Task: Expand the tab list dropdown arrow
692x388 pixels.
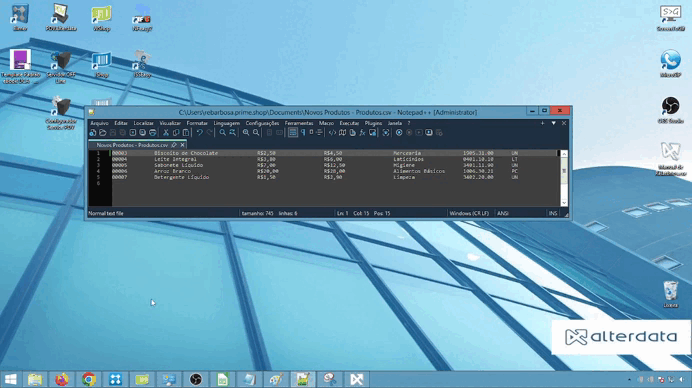Action: [553, 123]
